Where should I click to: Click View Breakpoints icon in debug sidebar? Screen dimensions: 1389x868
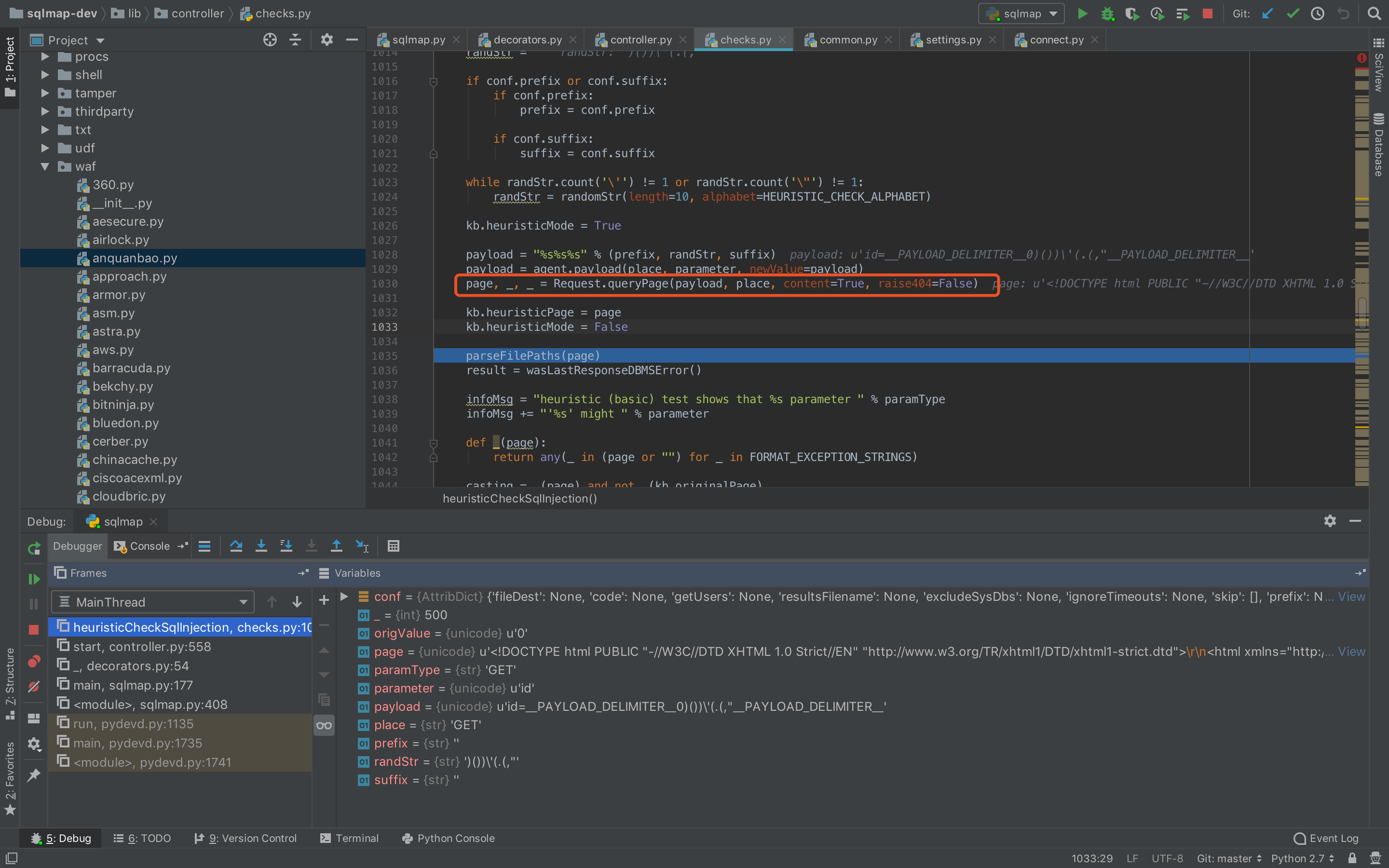coord(34,661)
